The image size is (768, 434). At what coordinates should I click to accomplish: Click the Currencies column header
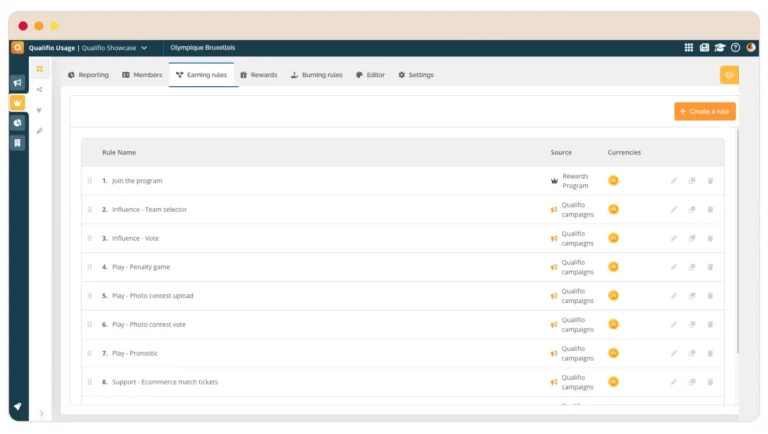point(624,153)
